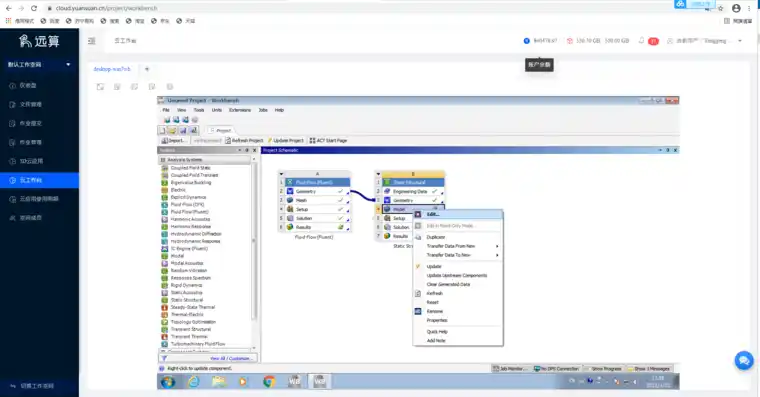Open the Tools menu in Workbench

199,110
